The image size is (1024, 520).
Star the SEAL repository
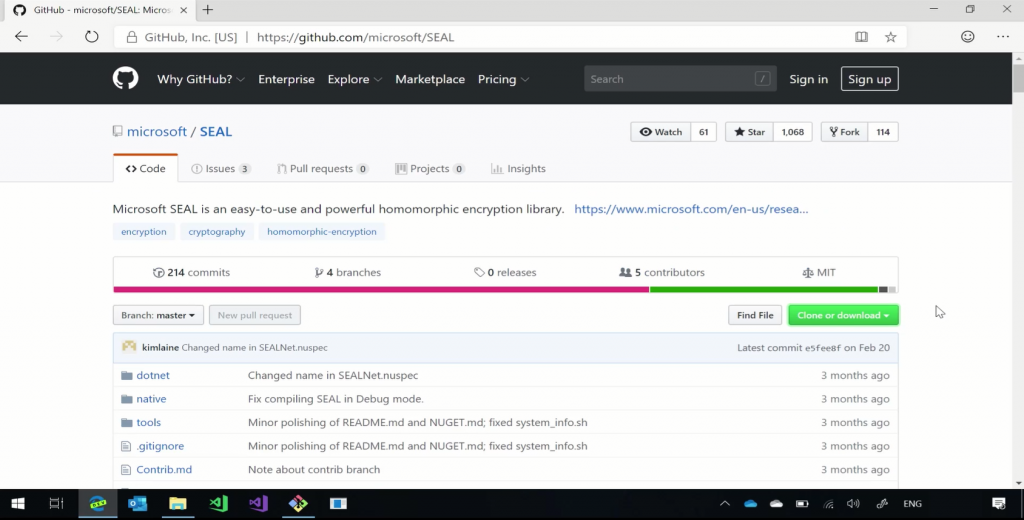click(749, 132)
